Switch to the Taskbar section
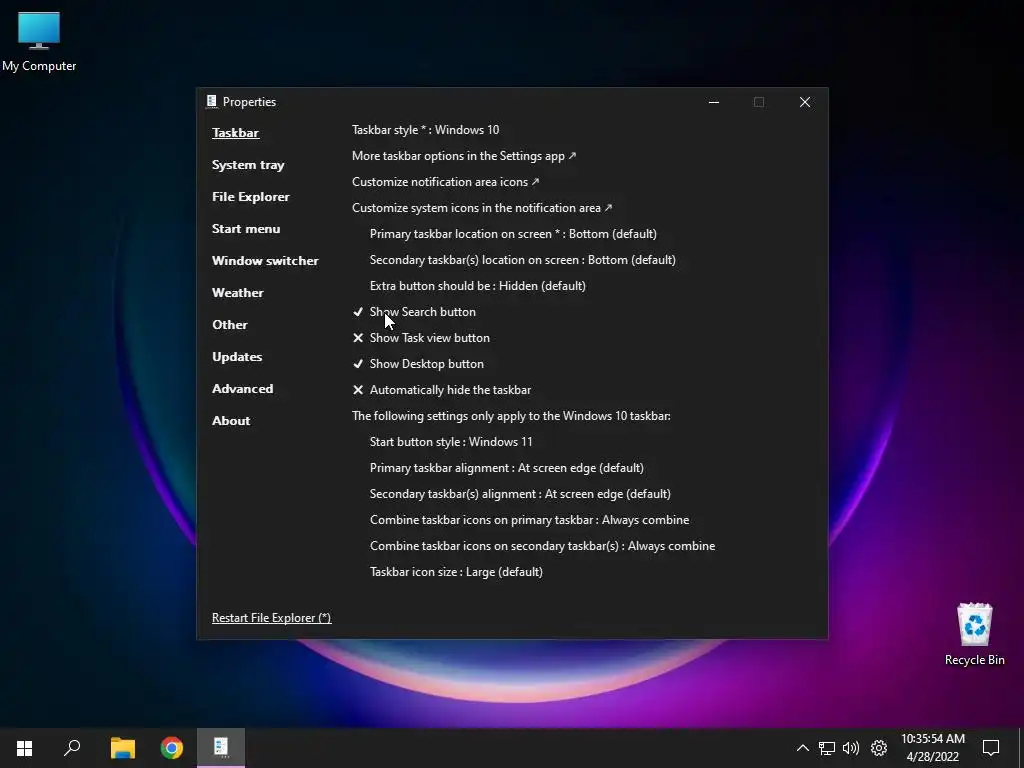 coord(235,133)
